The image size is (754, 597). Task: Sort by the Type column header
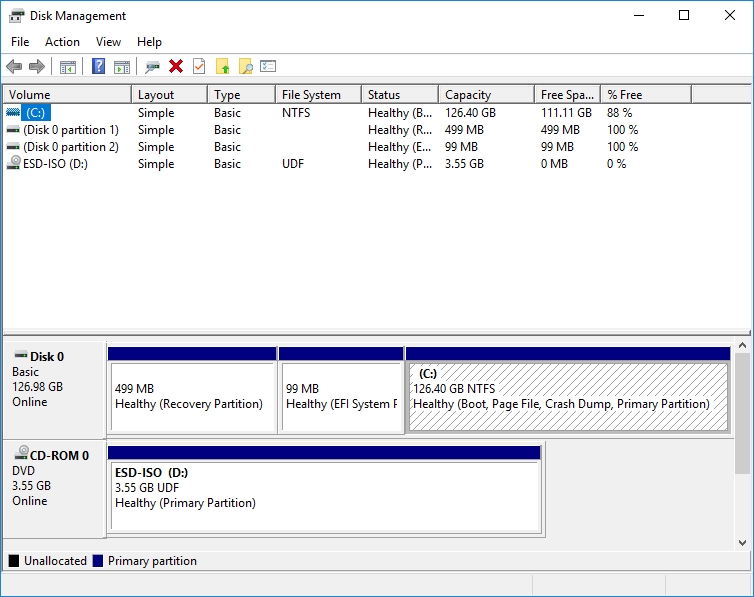click(x=242, y=95)
